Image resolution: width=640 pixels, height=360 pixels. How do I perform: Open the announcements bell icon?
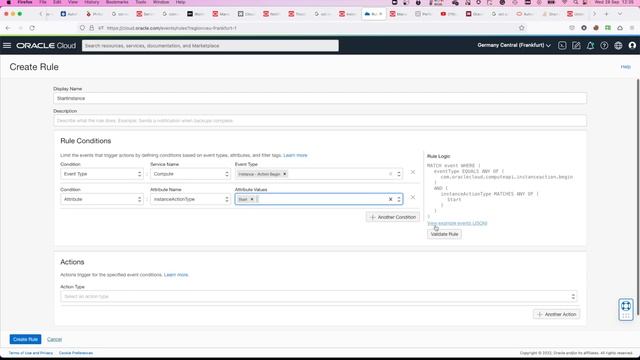[590, 46]
